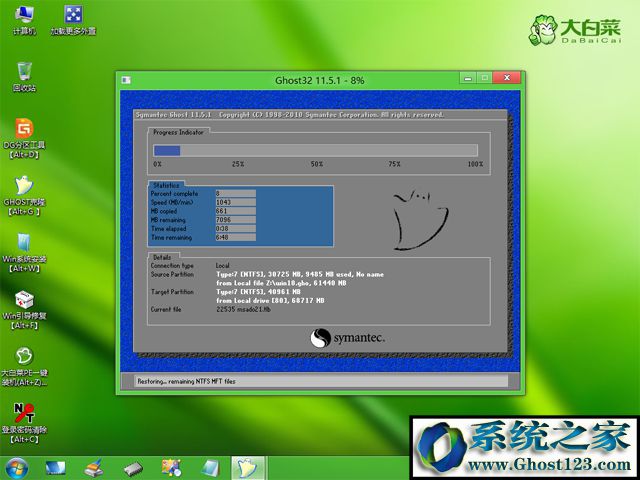This screenshot has height=480, width=640.
Task: Open login password clear (Alt+C) icon
Action: tap(24, 423)
